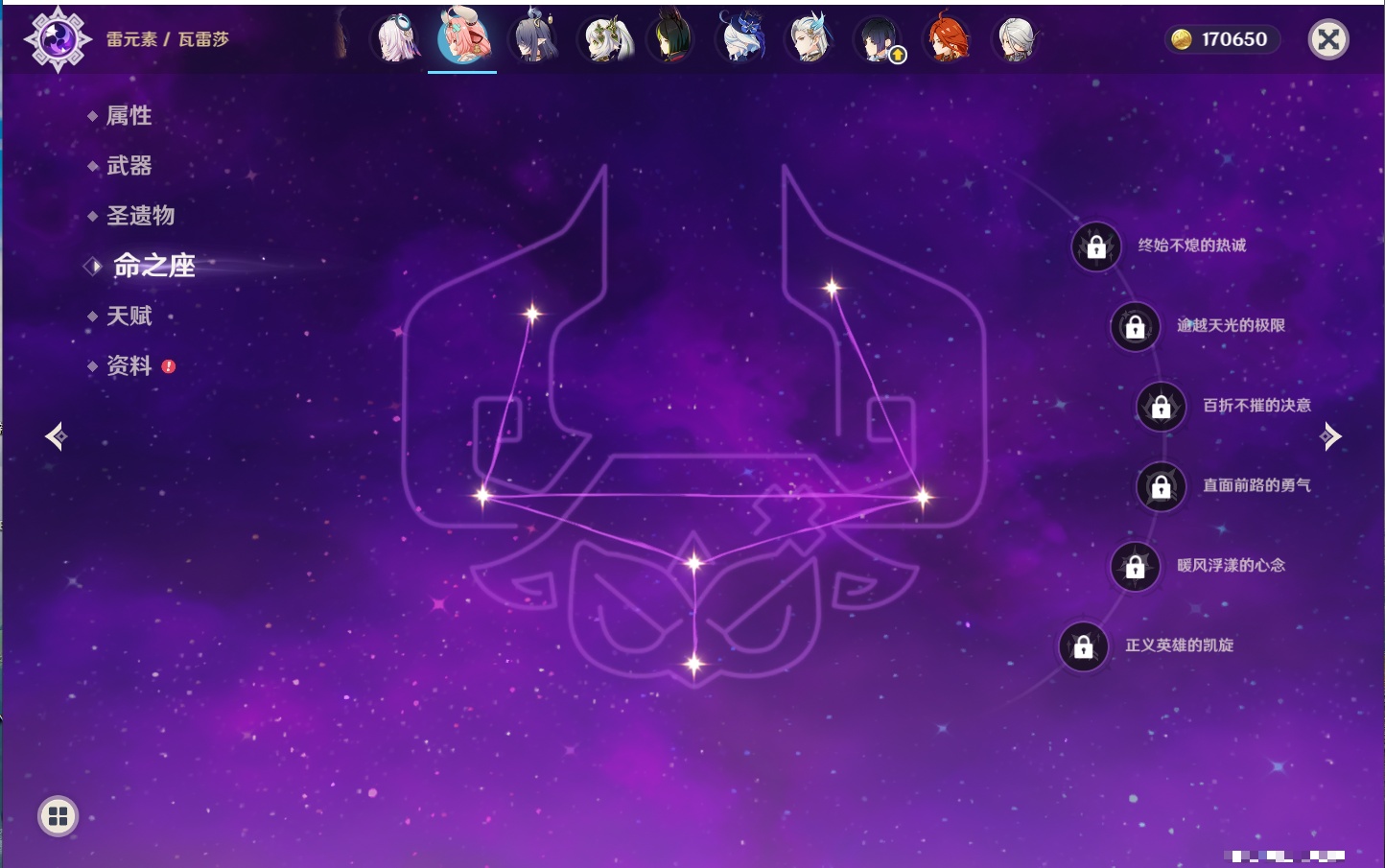Image resolution: width=1385 pixels, height=868 pixels.
Task: Go to next character with right arrow
Action: (1330, 436)
